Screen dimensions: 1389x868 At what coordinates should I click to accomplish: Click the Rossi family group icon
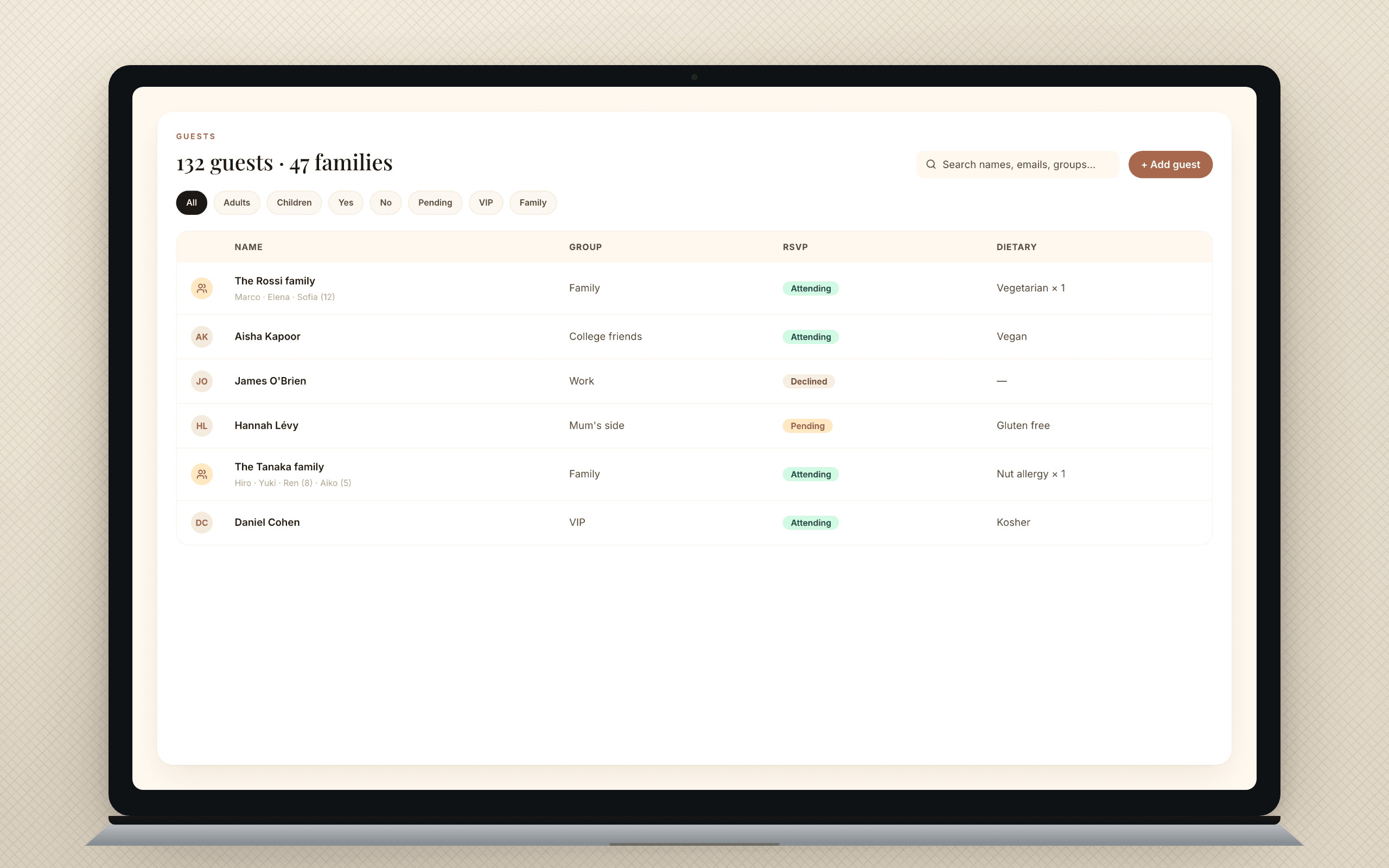click(x=201, y=288)
